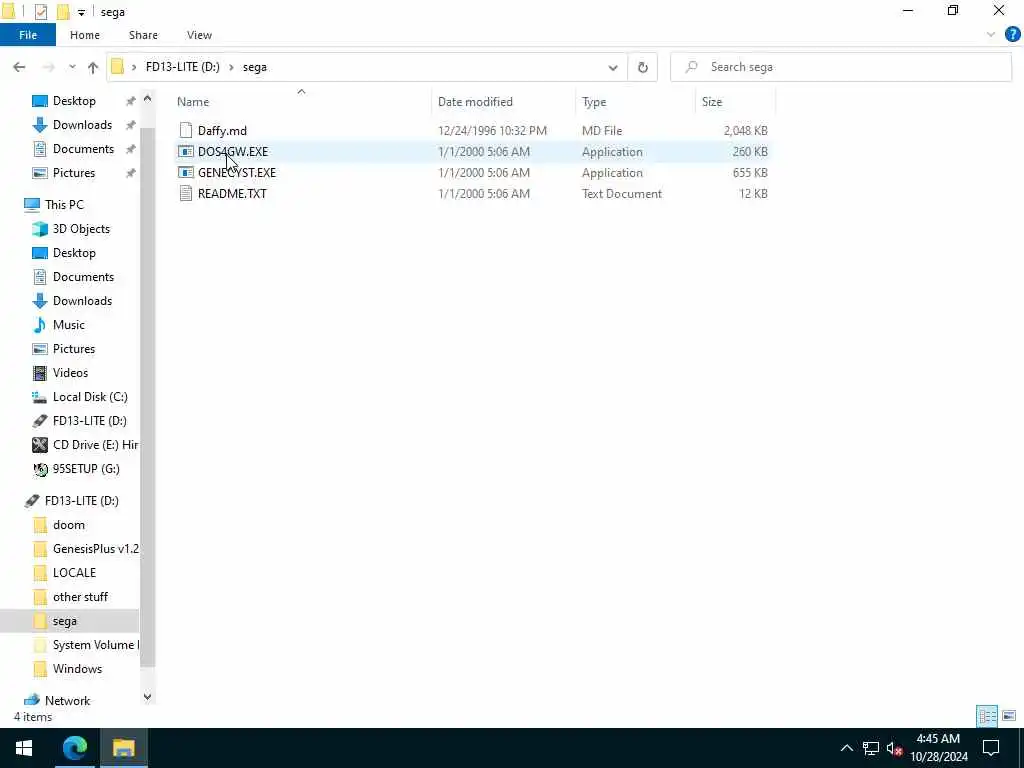This screenshot has height=768, width=1024.
Task: Switch to the Home ribbon tab
Action: pos(85,35)
